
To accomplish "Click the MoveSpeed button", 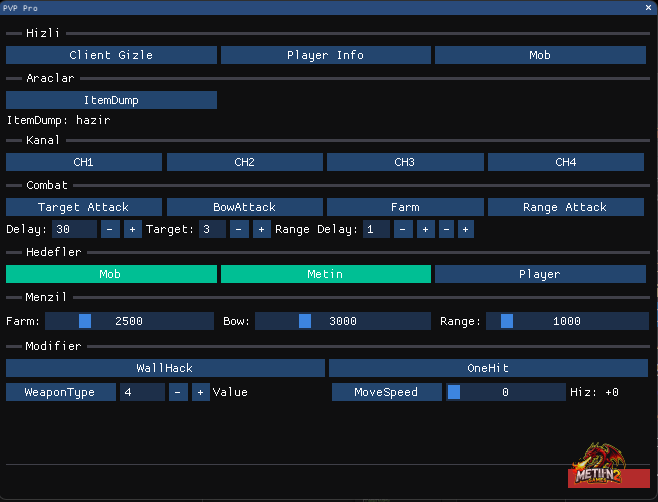I will (386, 392).
